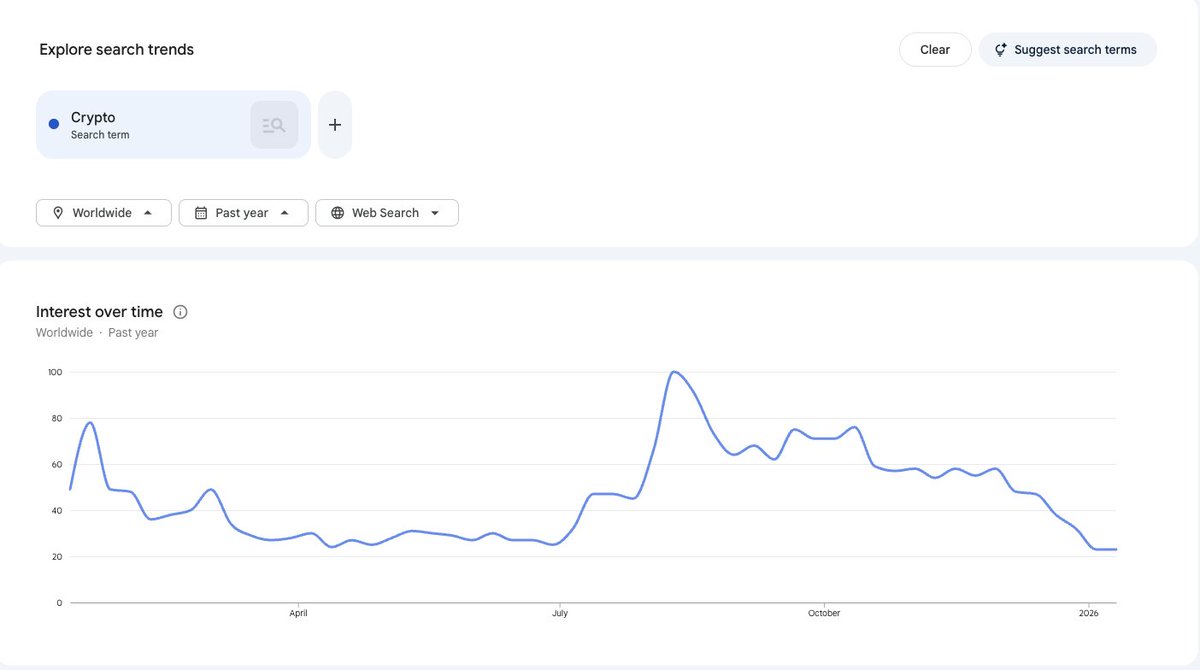Click the Explore search trends heading
The width and height of the screenshot is (1200, 670).
click(x=116, y=49)
